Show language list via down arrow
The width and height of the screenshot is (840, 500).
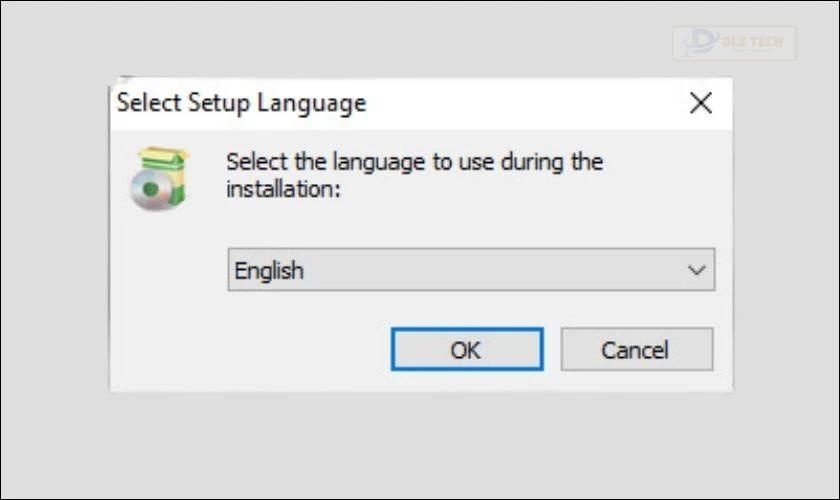(696, 270)
